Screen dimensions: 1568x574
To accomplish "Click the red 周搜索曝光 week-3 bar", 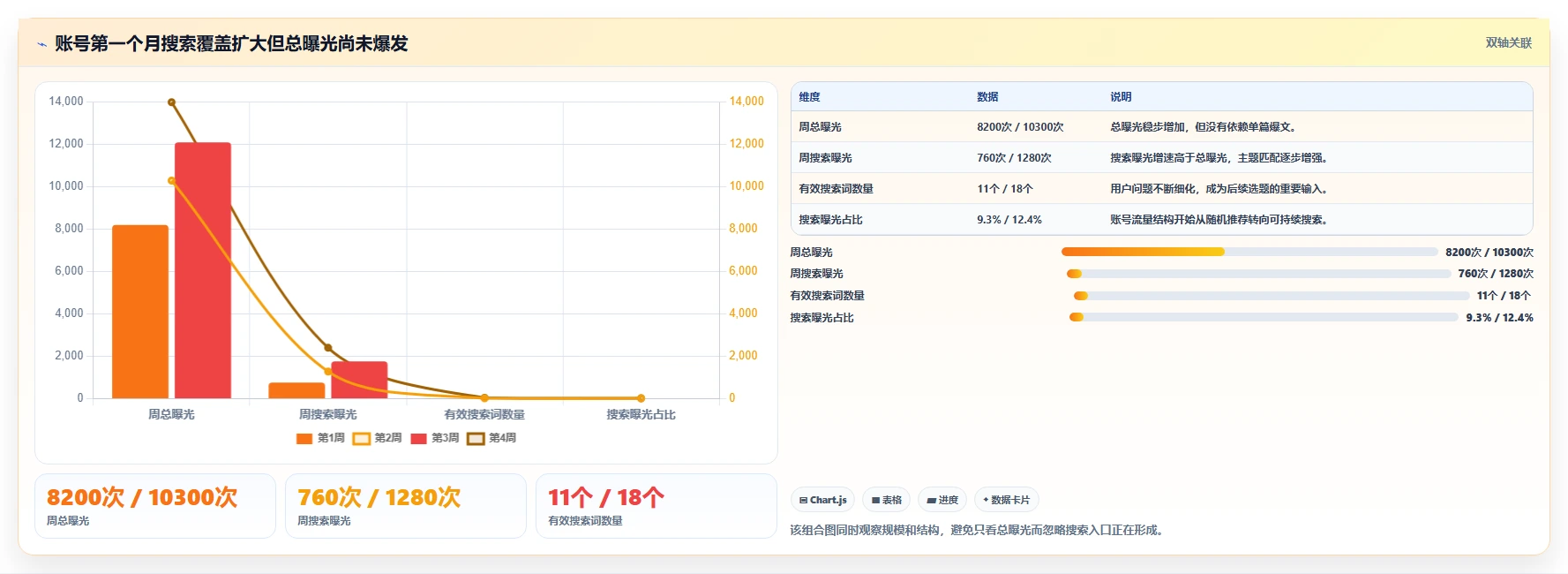I will pyautogui.click(x=359, y=380).
